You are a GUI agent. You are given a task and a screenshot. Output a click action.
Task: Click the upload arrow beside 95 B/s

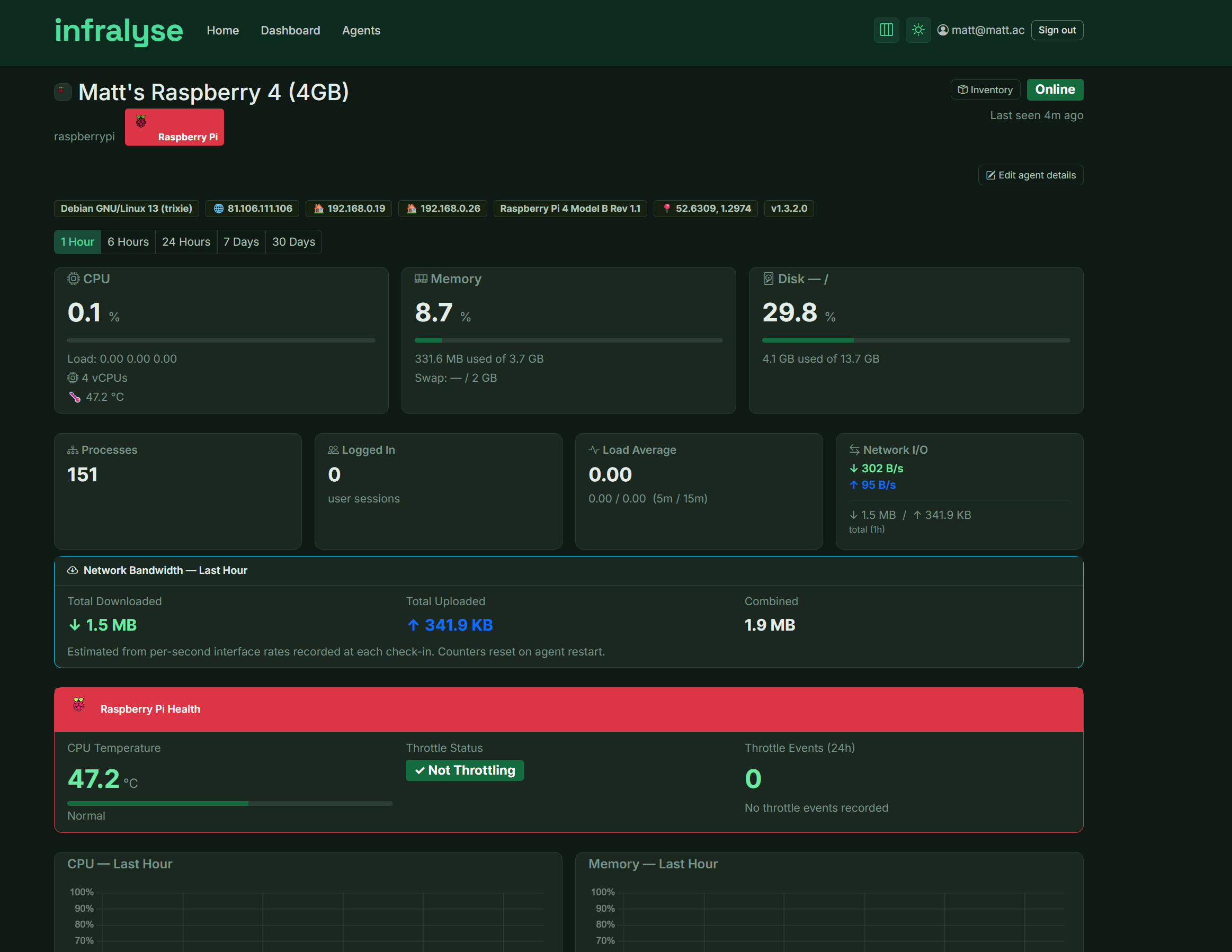[853, 485]
